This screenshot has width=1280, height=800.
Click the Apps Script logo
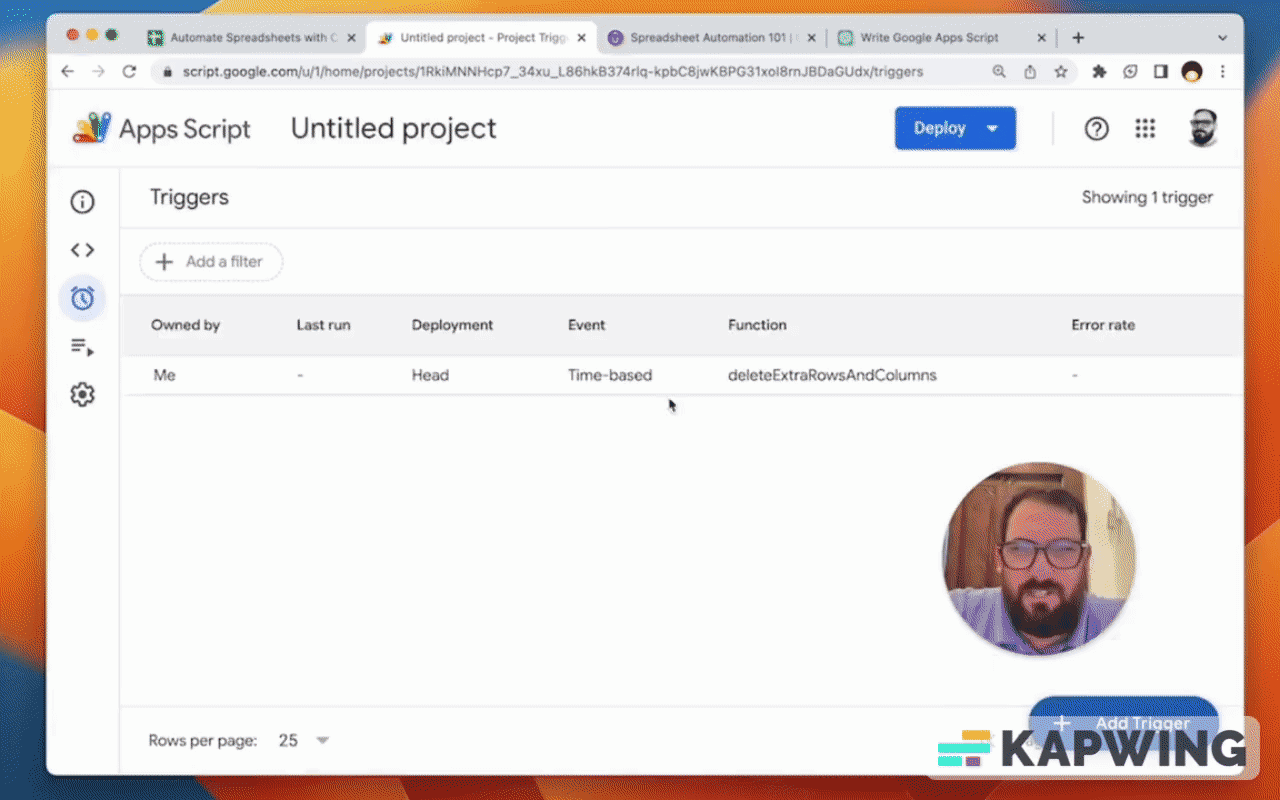[x=162, y=129]
